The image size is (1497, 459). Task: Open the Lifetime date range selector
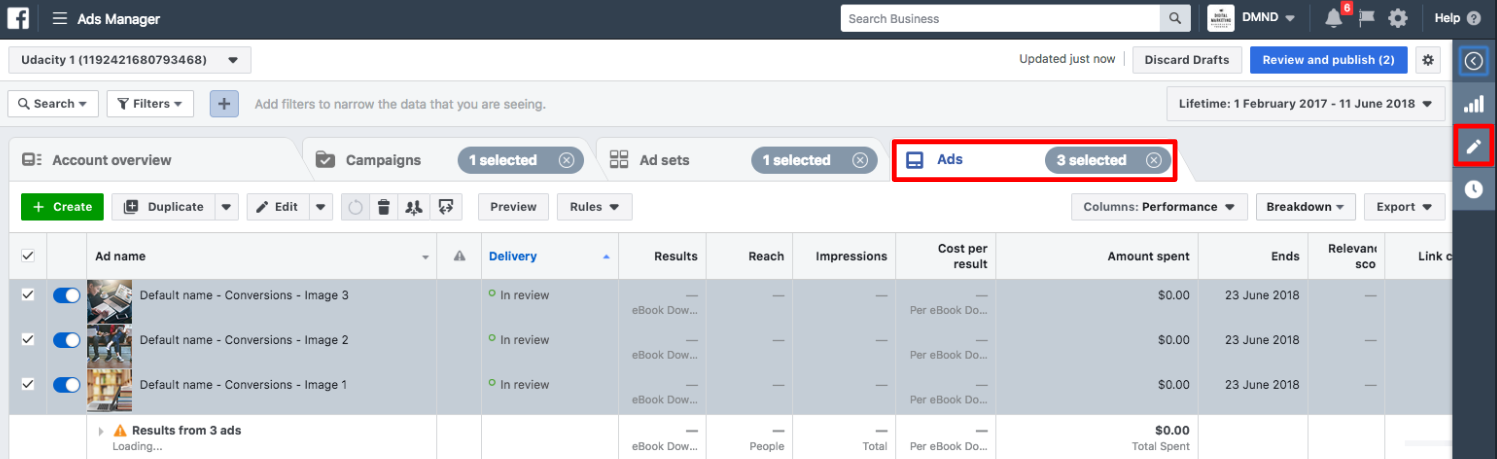(x=1305, y=104)
